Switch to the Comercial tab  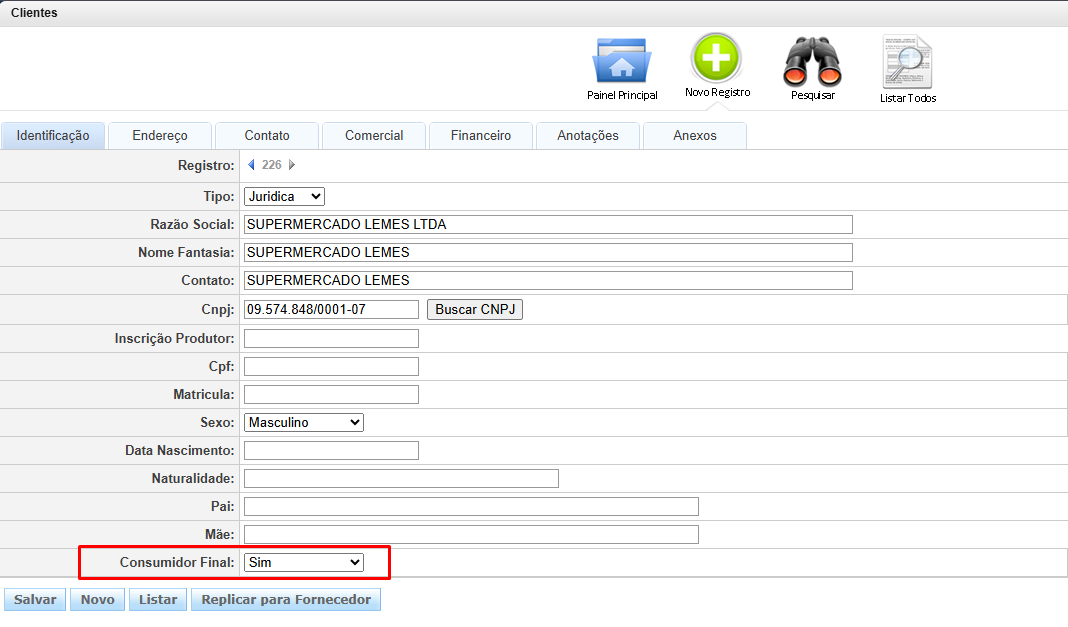click(x=374, y=136)
